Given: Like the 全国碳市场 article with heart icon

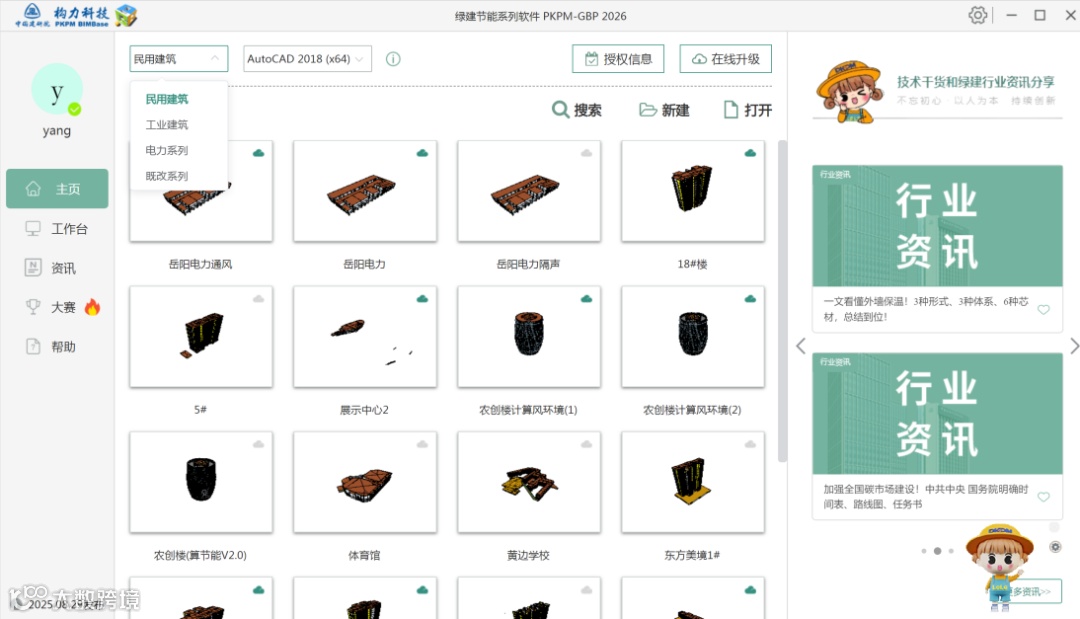Looking at the screenshot, I should click(x=1043, y=497).
